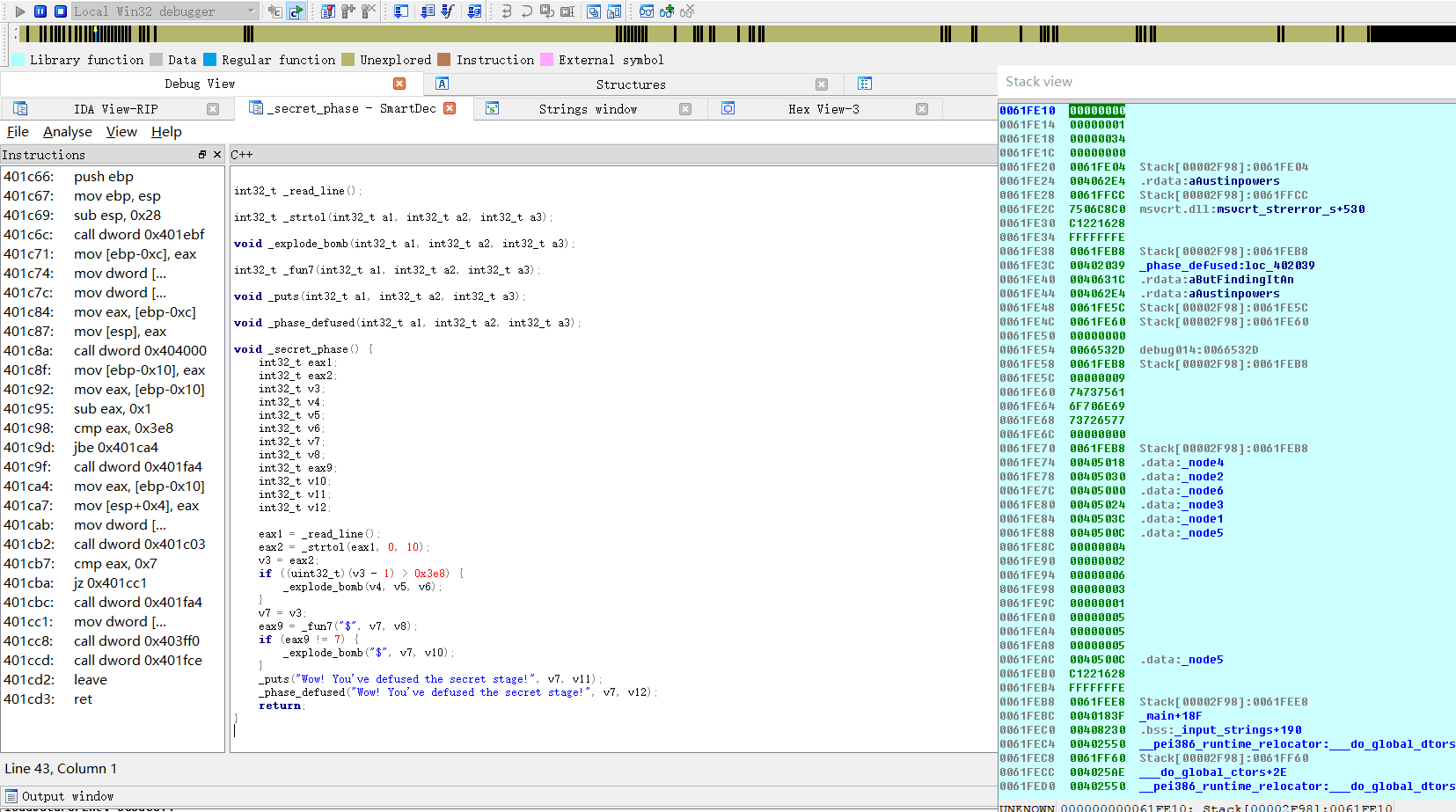This screenshot has height=812, width=1456.
Task: Float the Instructions panel
Action: pyautogui.click(x=202, y=155)
